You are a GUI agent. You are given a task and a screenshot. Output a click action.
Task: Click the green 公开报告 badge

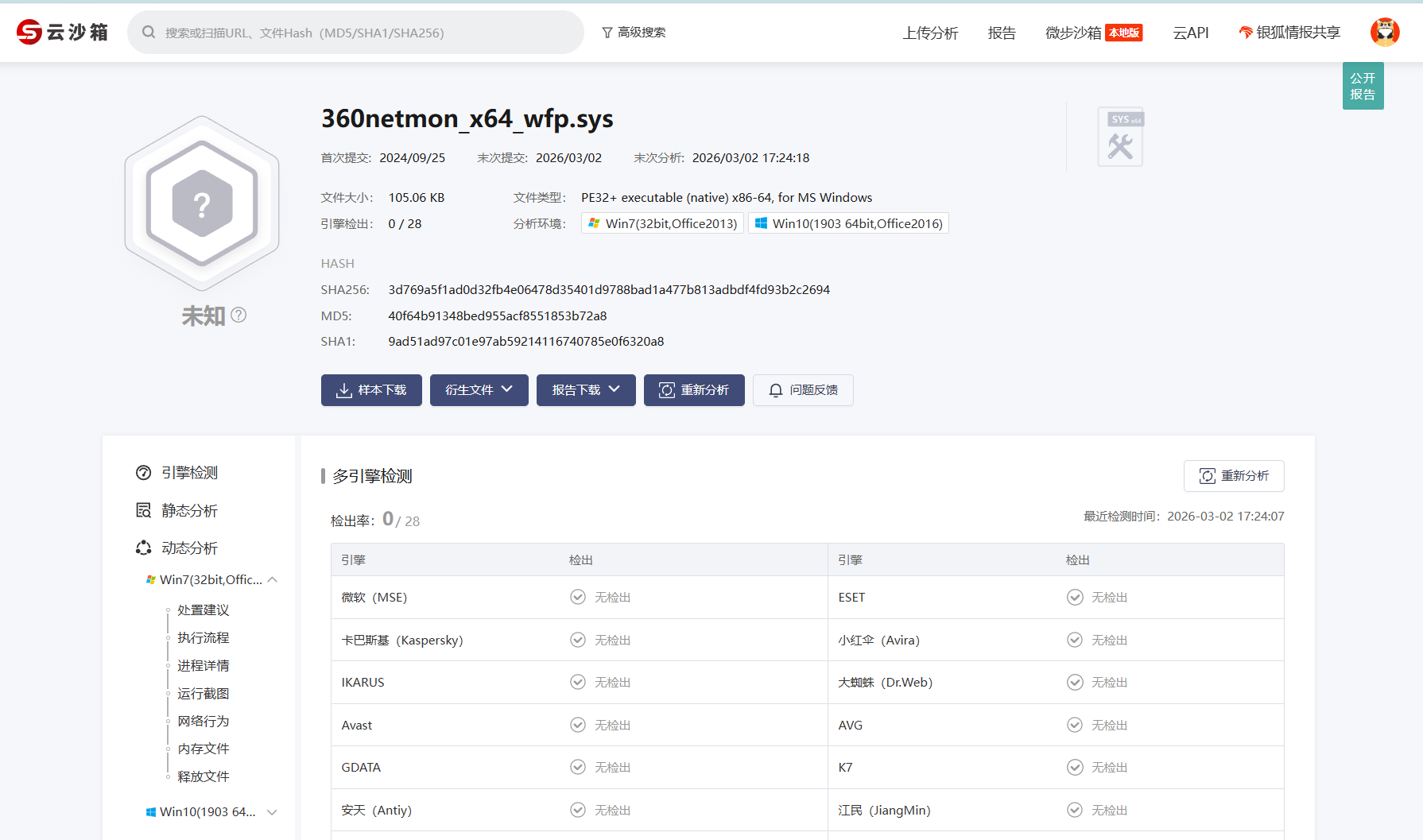pyautogui.click(x=1363, y=86)
